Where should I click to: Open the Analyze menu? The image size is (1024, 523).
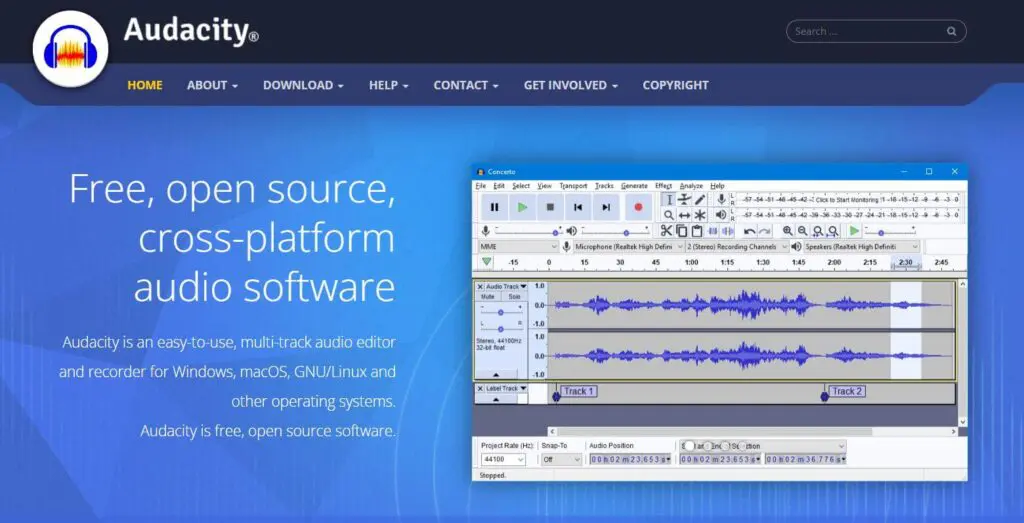691,186
